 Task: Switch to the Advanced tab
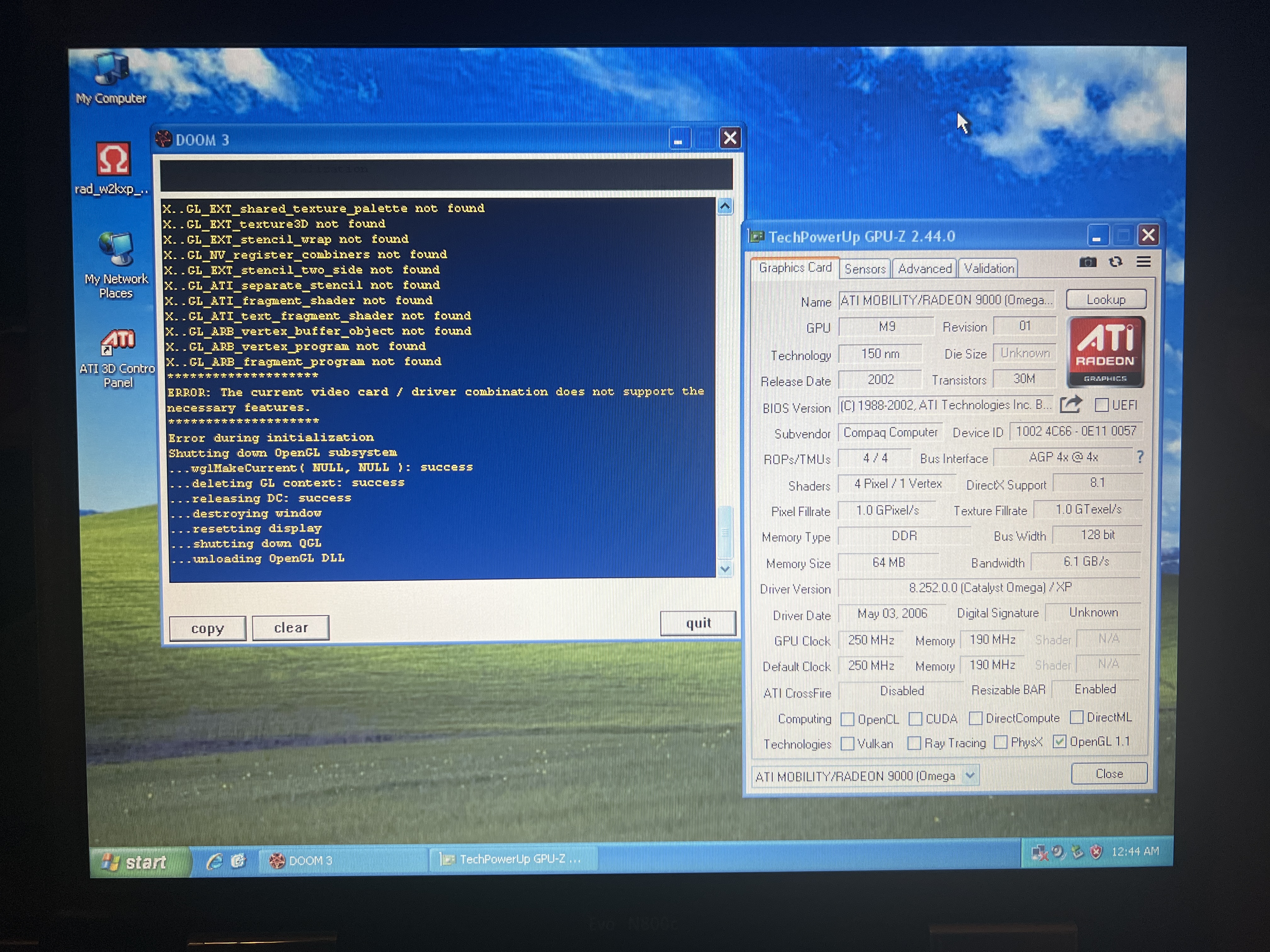click(x=924, y=269)
